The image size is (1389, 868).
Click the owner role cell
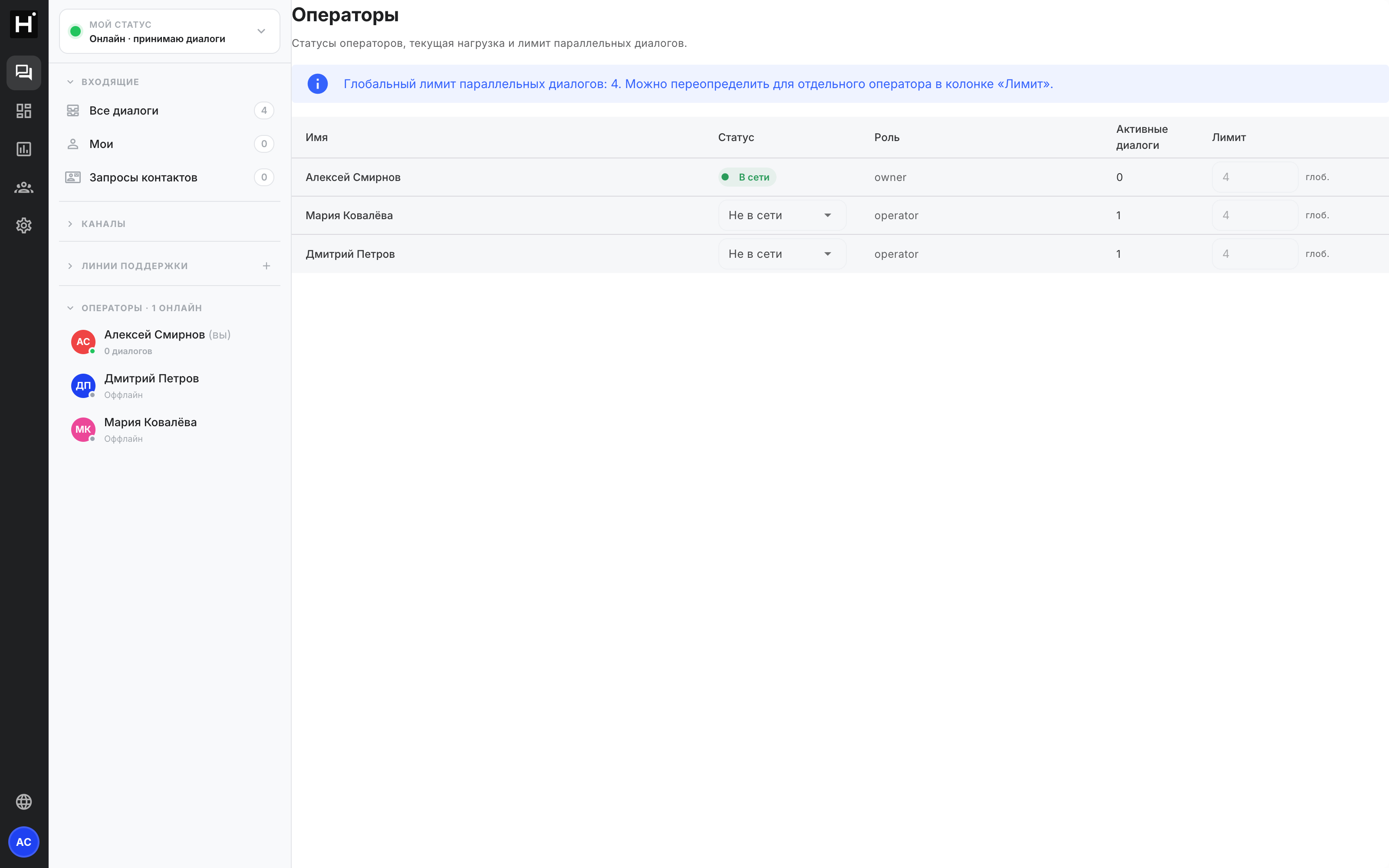click(890, 177)
